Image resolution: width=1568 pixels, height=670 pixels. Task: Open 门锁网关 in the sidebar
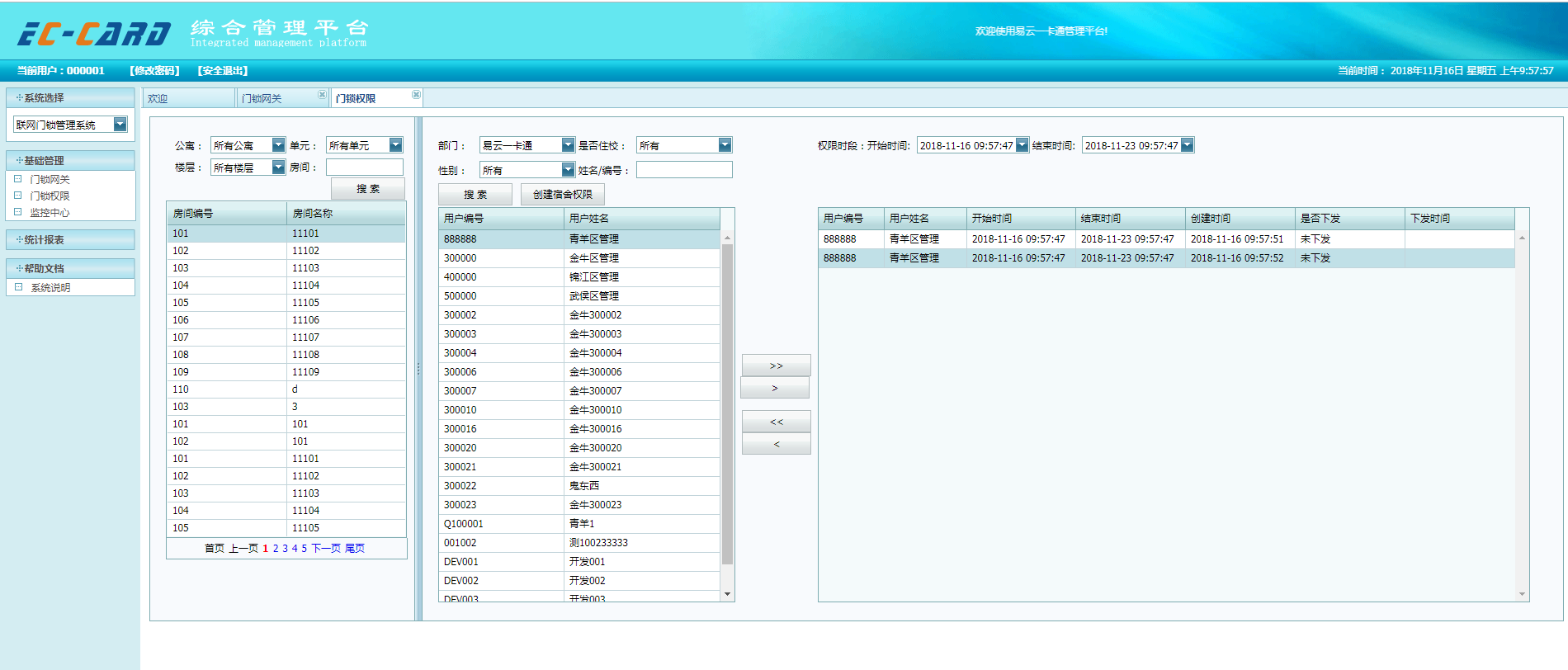coord(50,179)
